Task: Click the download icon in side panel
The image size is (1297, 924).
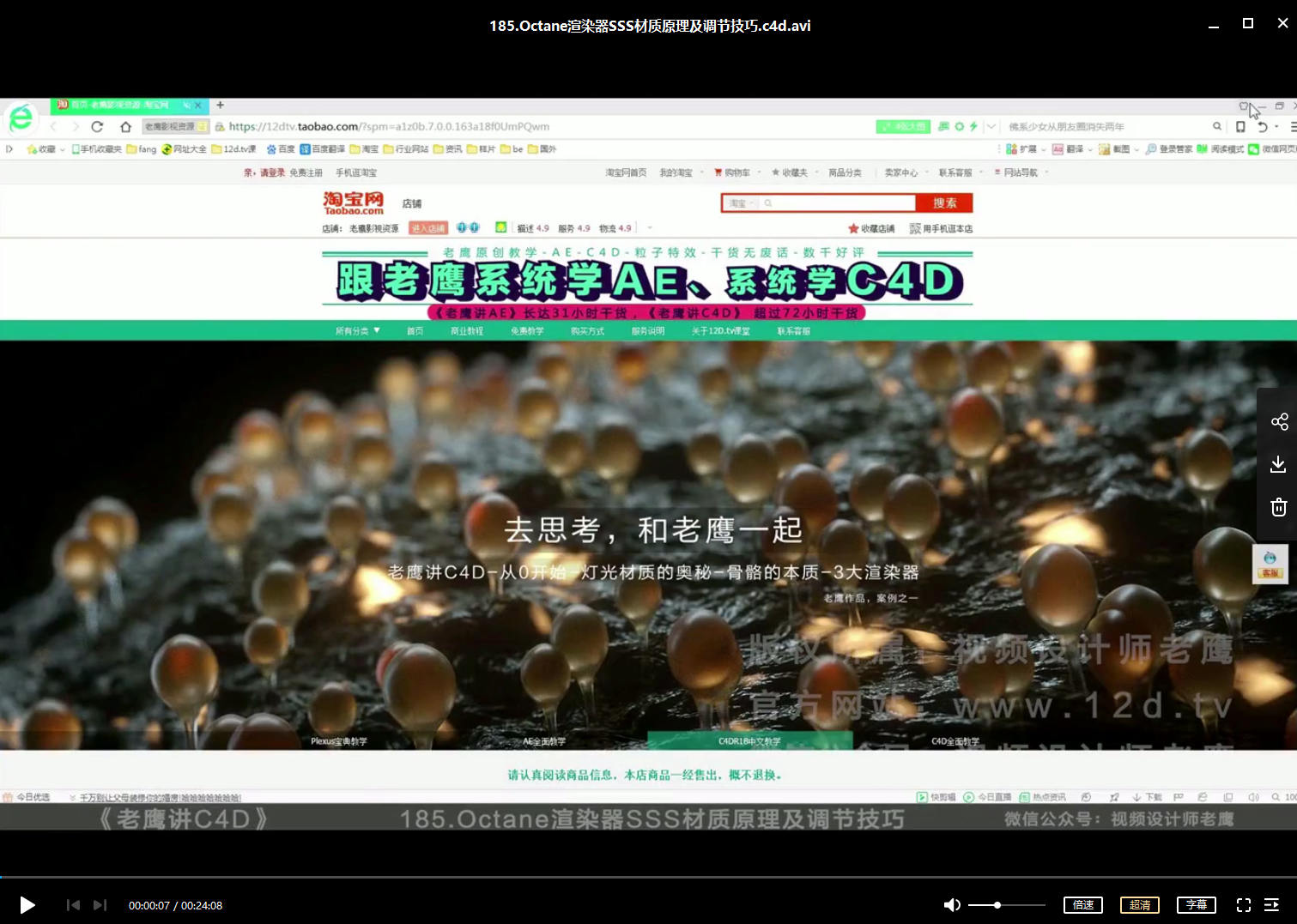Action: pos(1278,464)
